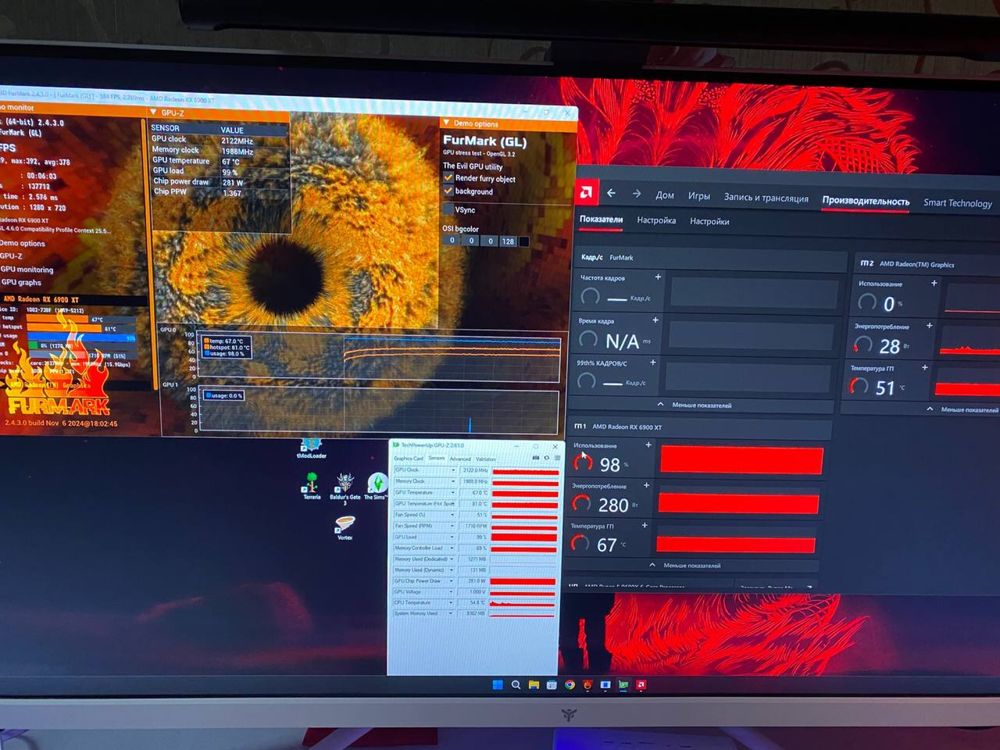Go back with the AMD Software back arrow

(x=611, y=193)
